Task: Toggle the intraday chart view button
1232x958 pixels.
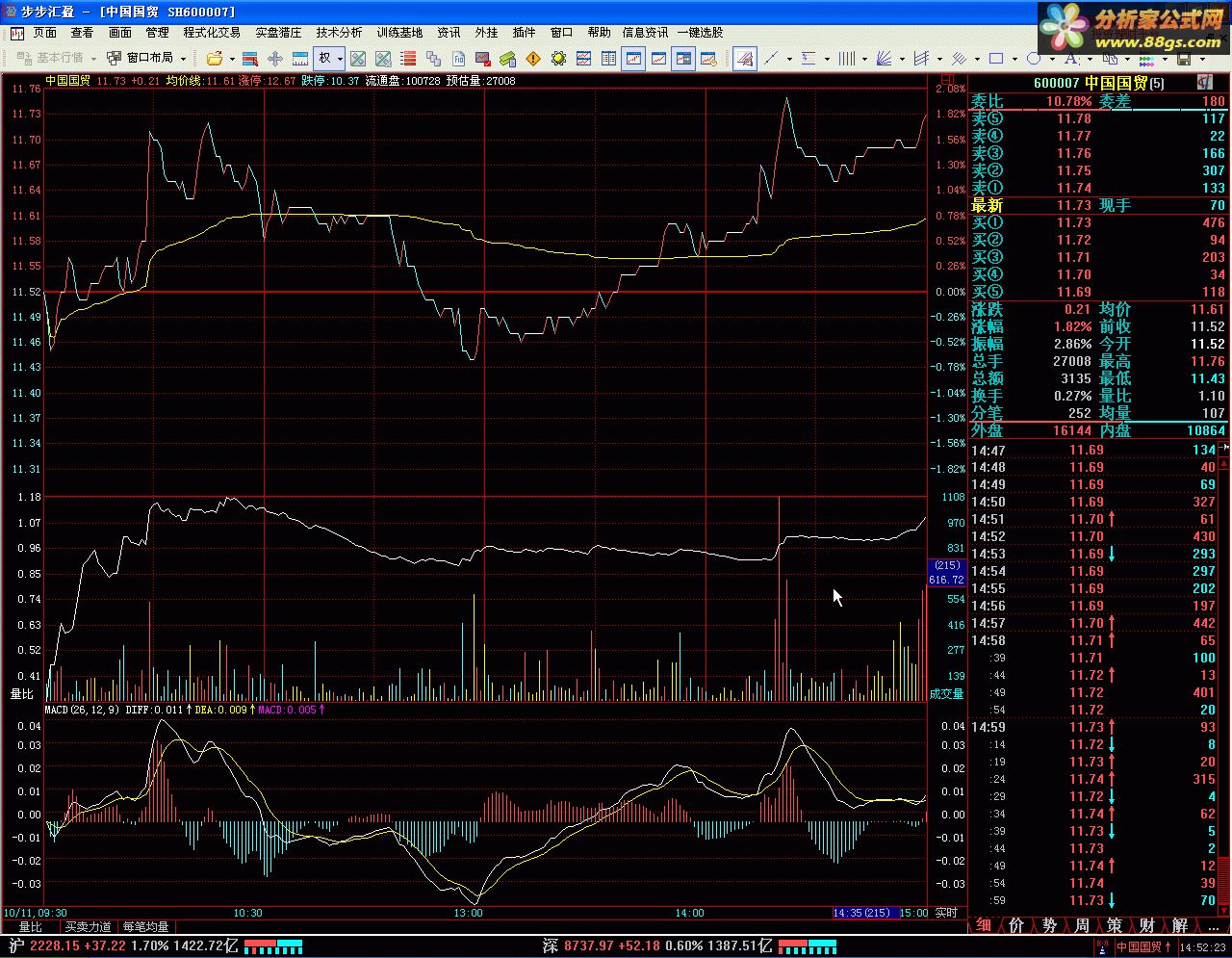Action: pos(633,59)
